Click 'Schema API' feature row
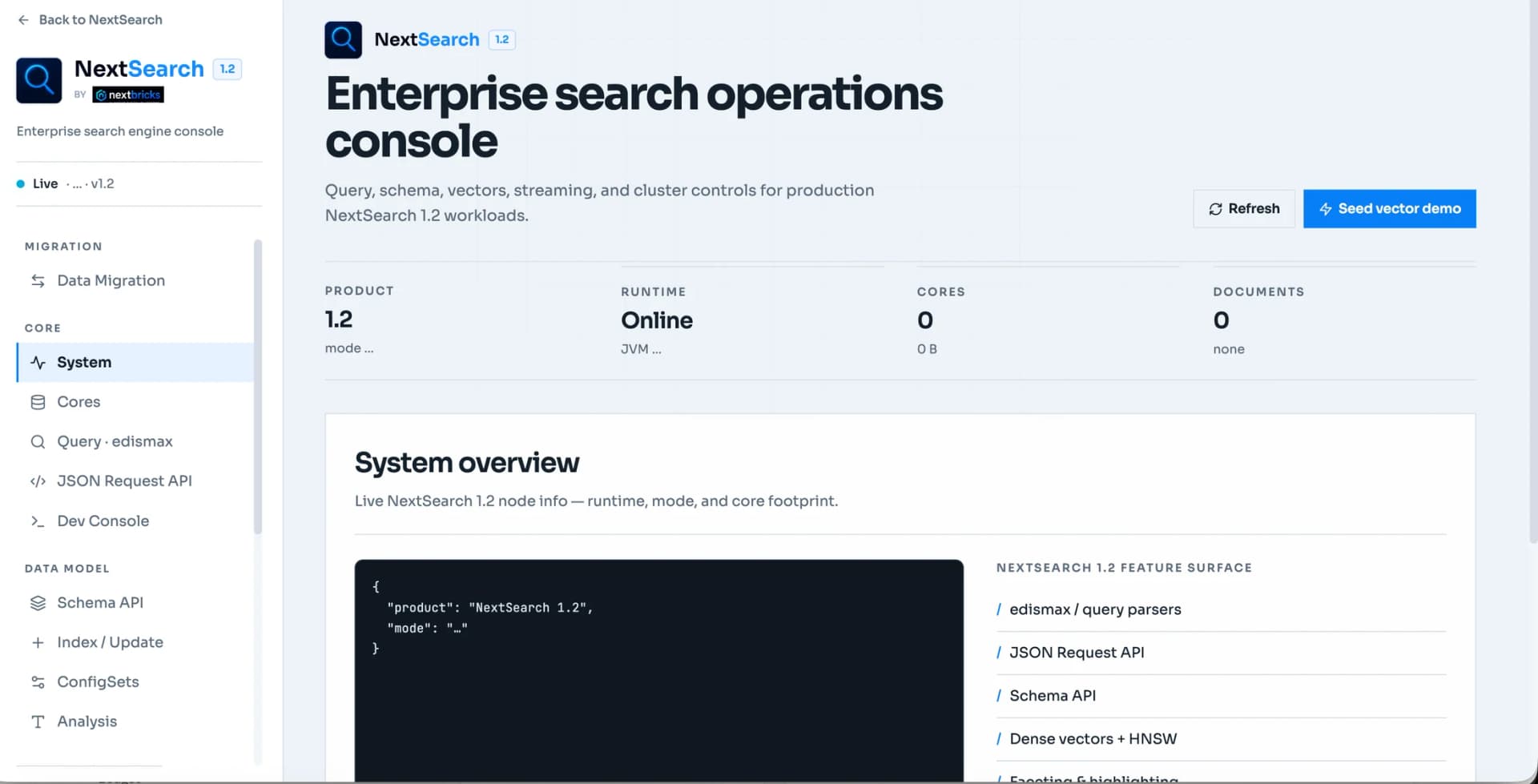Image resolution: width=1538 pixels, height=784 pixels. point(1222,697)
